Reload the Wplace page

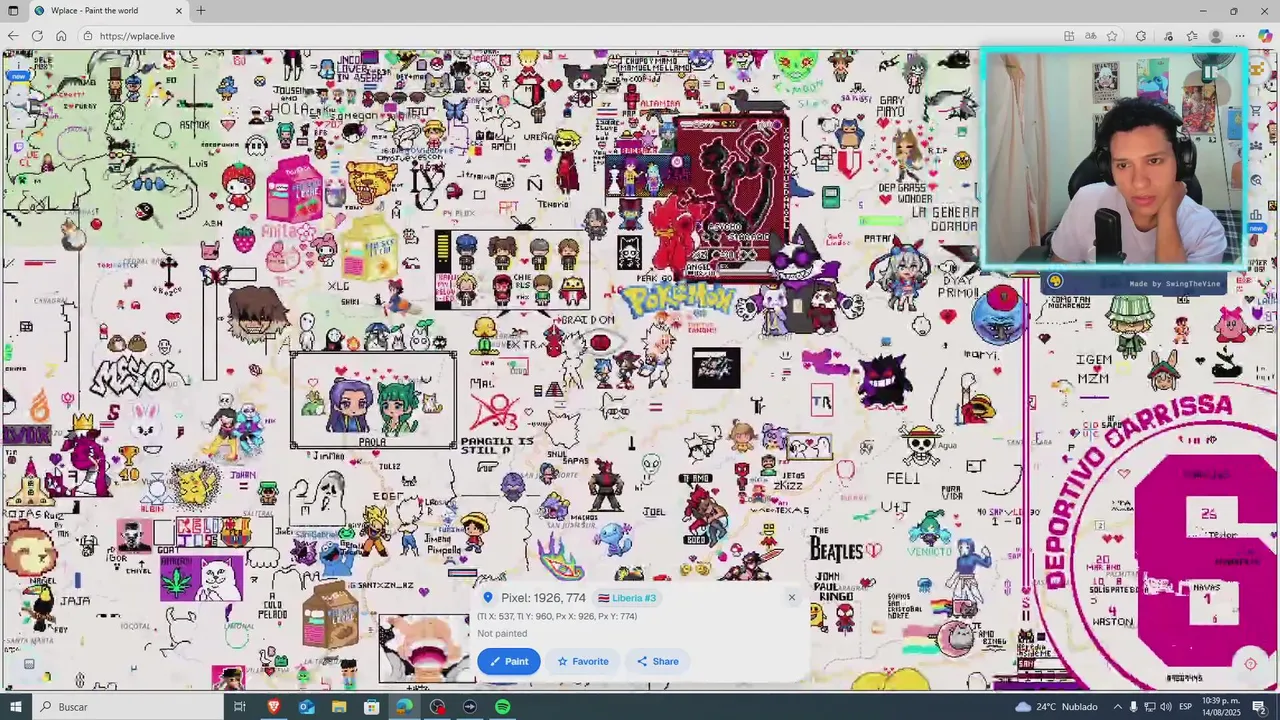[37, 36]
